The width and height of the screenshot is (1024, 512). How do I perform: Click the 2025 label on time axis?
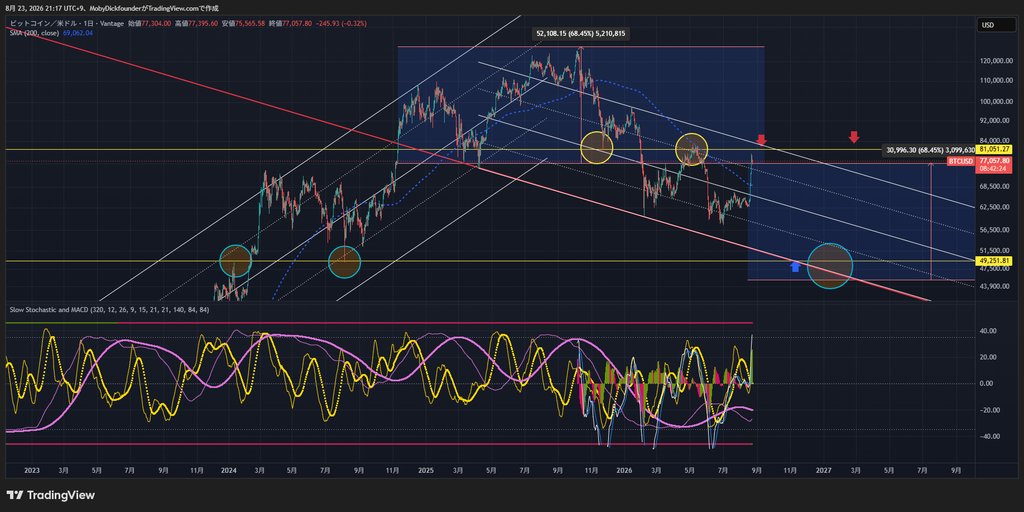click(x=426, y=470)
